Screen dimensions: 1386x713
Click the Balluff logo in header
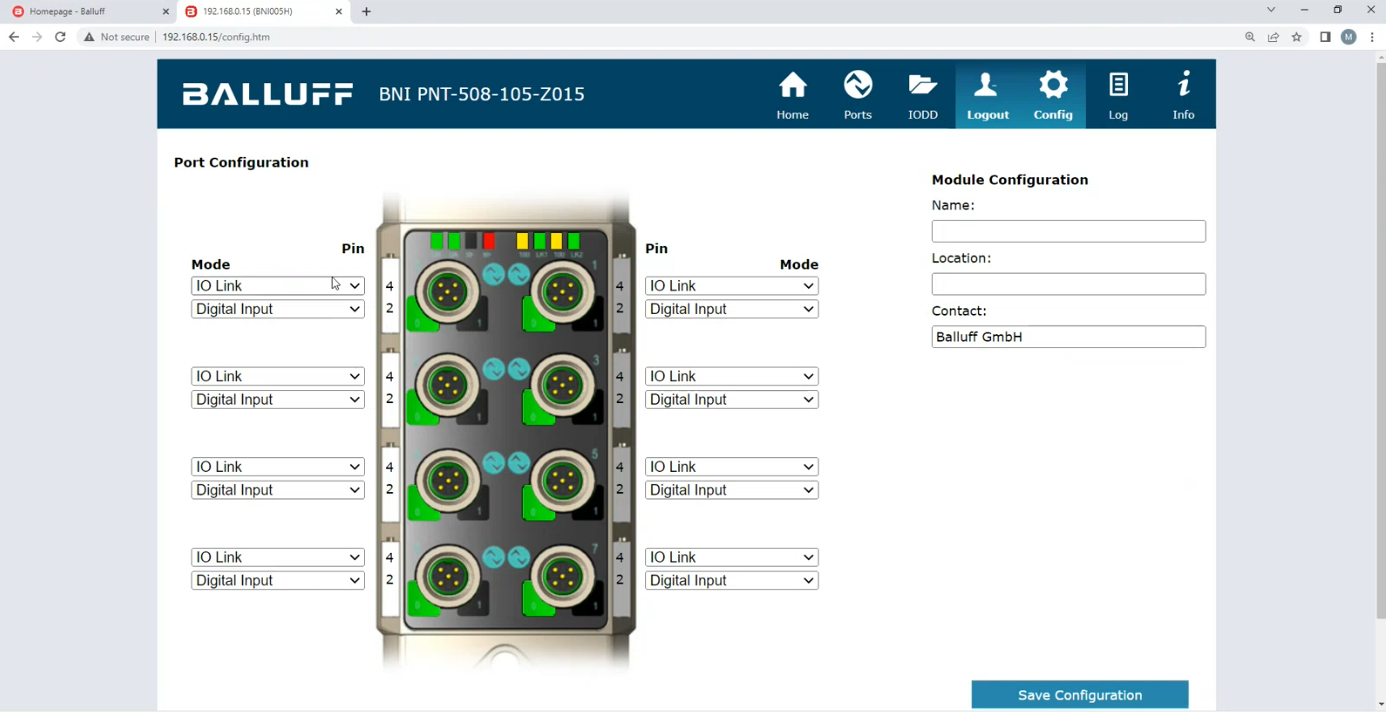(x=267, y=94)
